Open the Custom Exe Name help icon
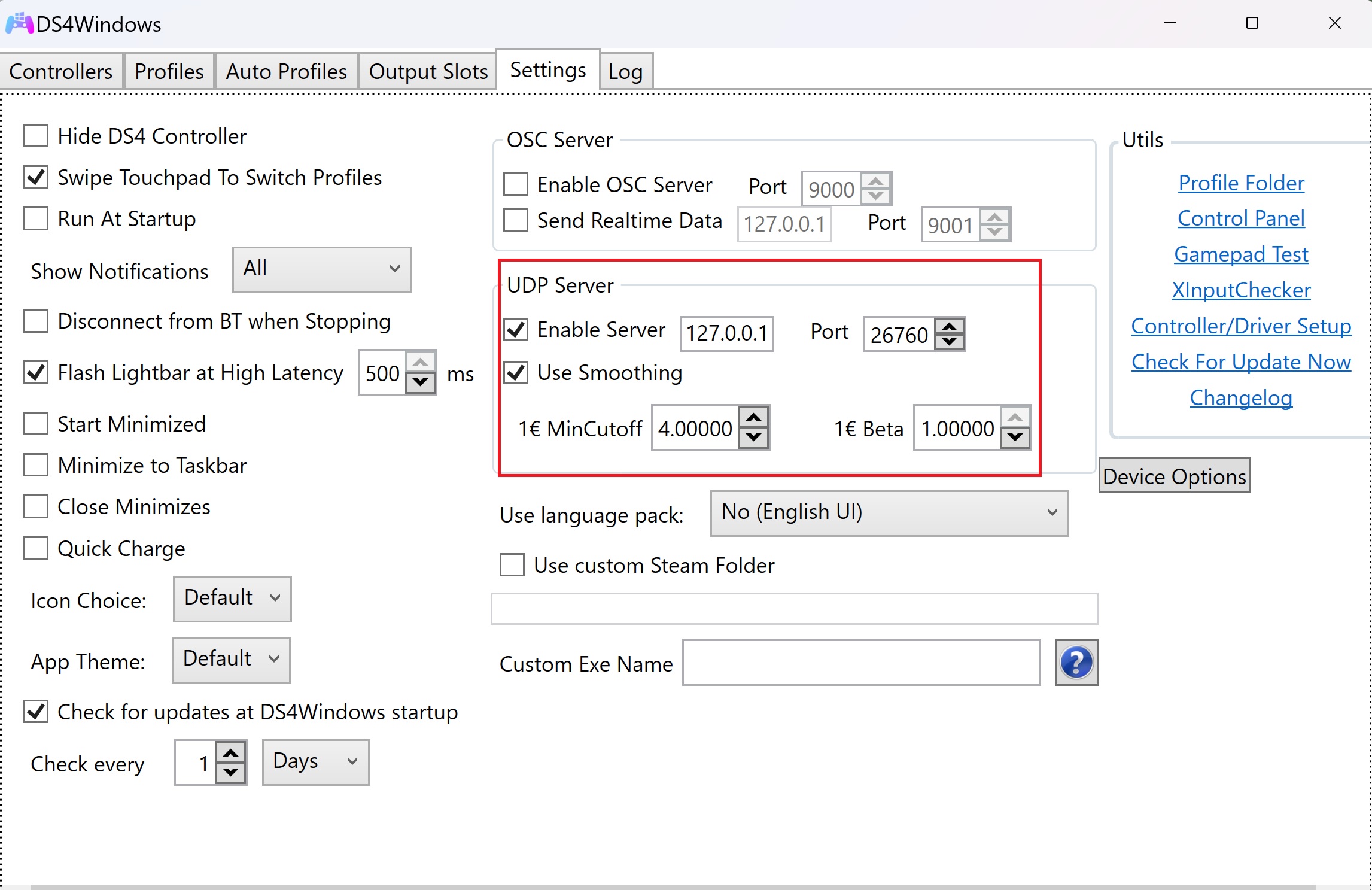Viewport: 1372px width, 890px height. pyautogui.click(x=1076, y=663)
